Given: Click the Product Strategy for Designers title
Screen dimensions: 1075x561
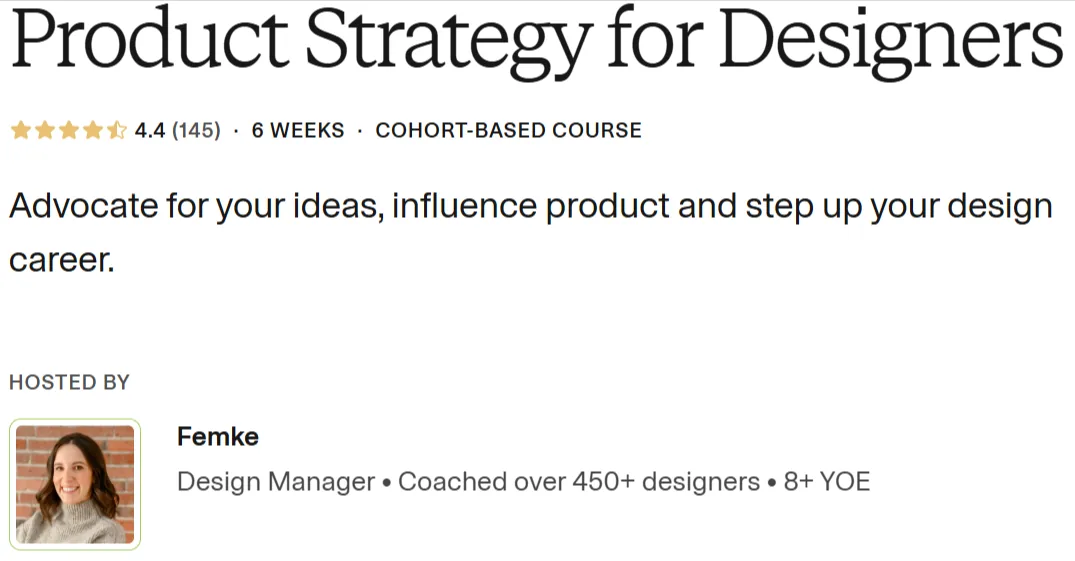Looking at the screenshot, I should pos(538,41).
